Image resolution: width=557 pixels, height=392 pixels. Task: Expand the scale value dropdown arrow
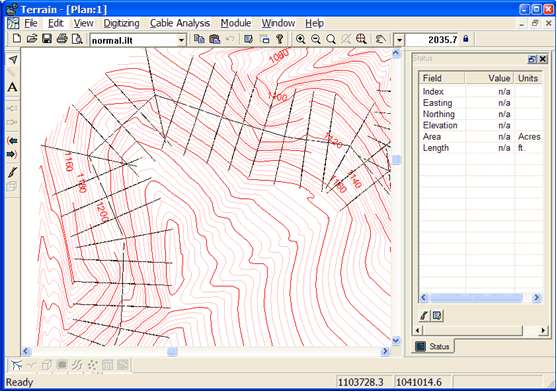(399, 40)
